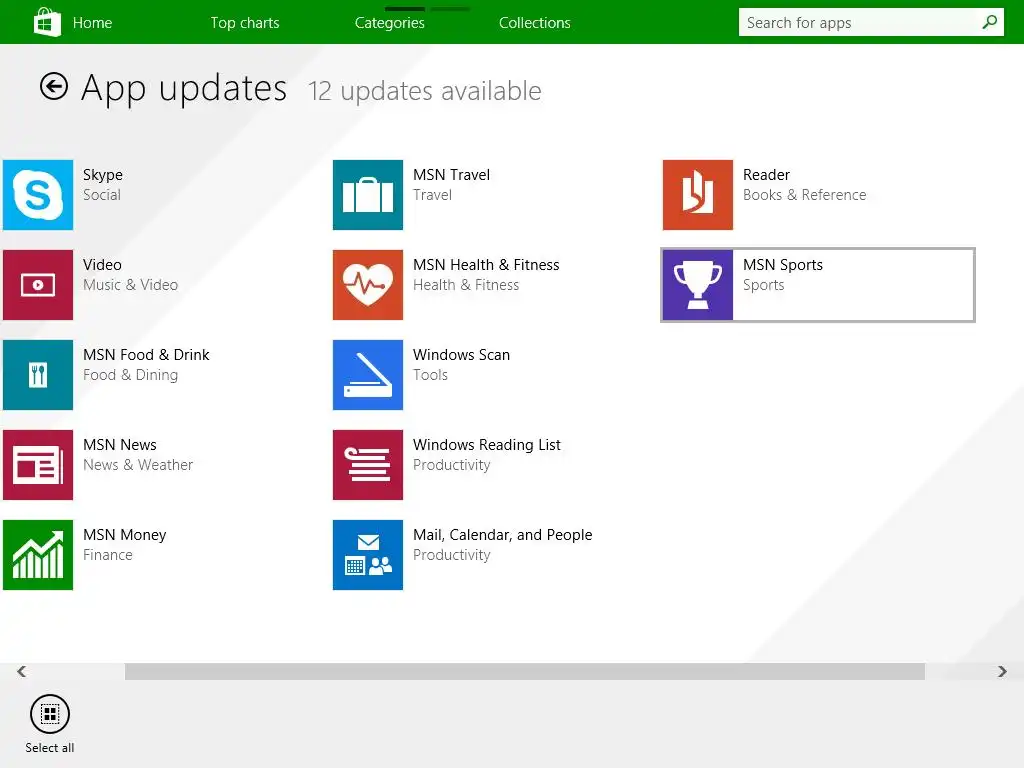Select the MSN Travel suitcase icon
This screenshot has width=1024, height=768.
click(x=368, y=195)
